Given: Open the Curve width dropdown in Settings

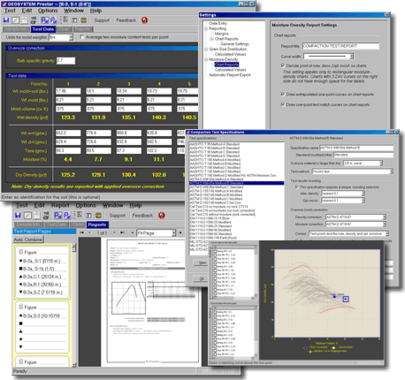Looking at the screenshot, I should [352, 56].
